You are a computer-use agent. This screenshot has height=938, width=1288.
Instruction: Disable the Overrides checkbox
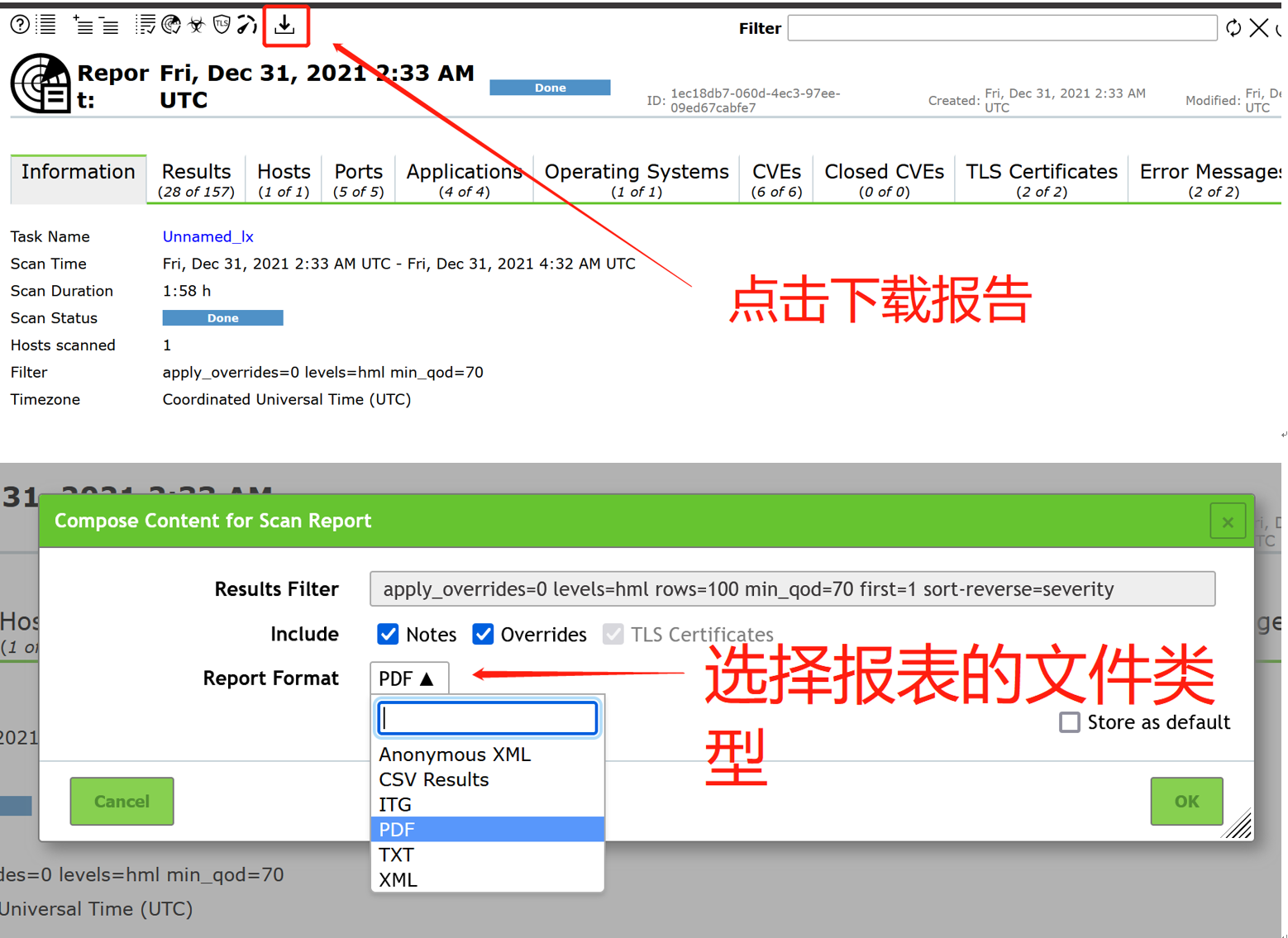click(484, 634)
